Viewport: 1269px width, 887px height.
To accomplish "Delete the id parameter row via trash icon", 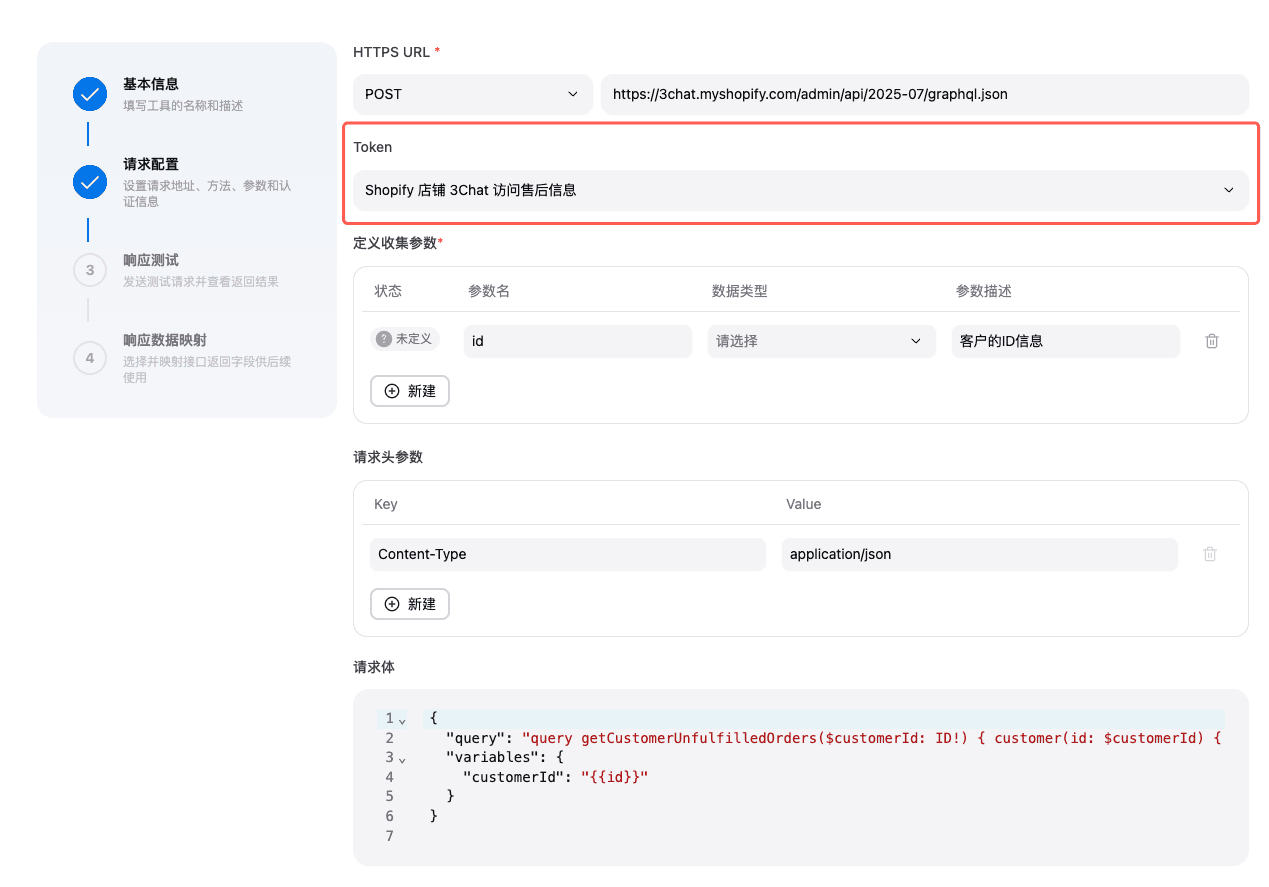I will coord(1212,341).
